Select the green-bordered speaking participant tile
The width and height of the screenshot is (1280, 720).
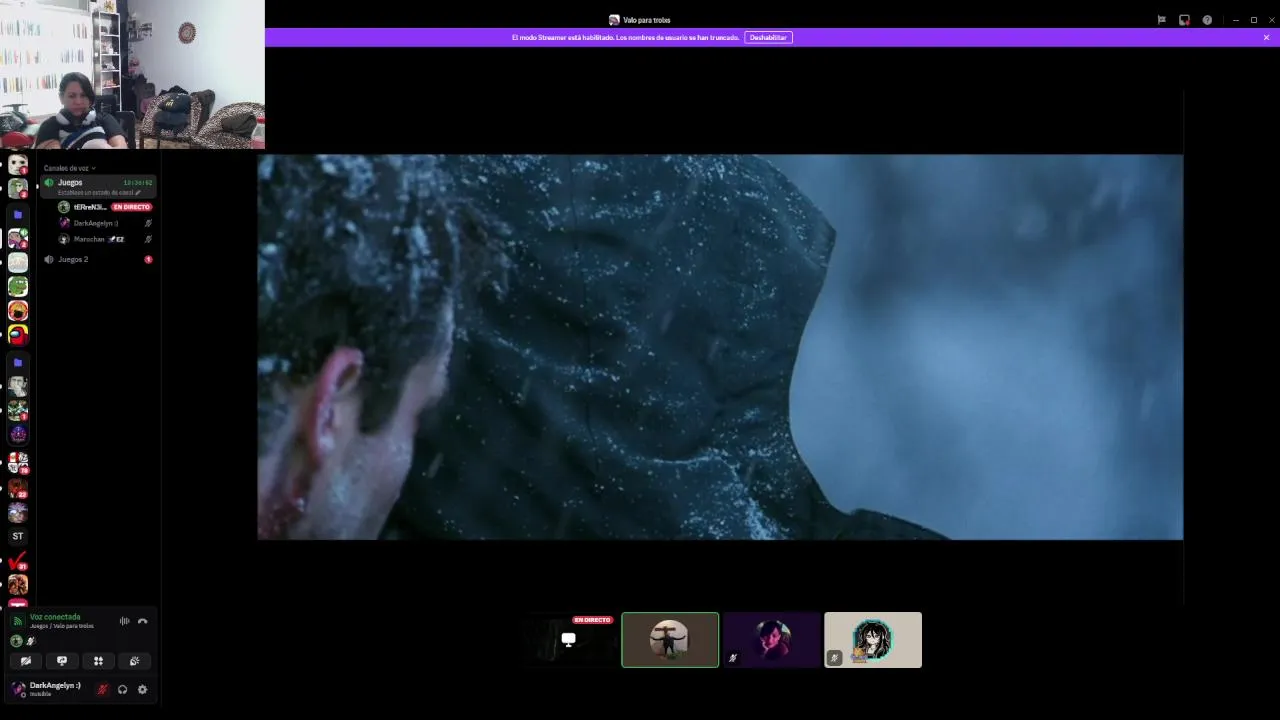670,640
